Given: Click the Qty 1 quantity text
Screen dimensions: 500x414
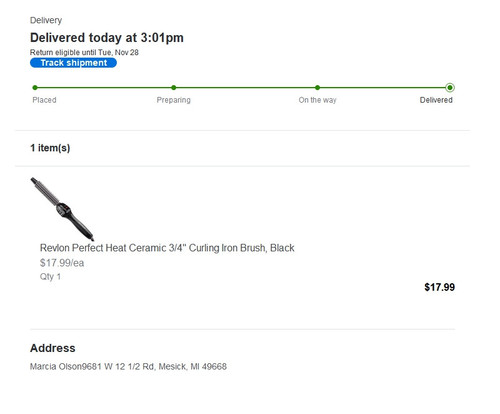Looking at the screenshot, I should coord(50,277).
